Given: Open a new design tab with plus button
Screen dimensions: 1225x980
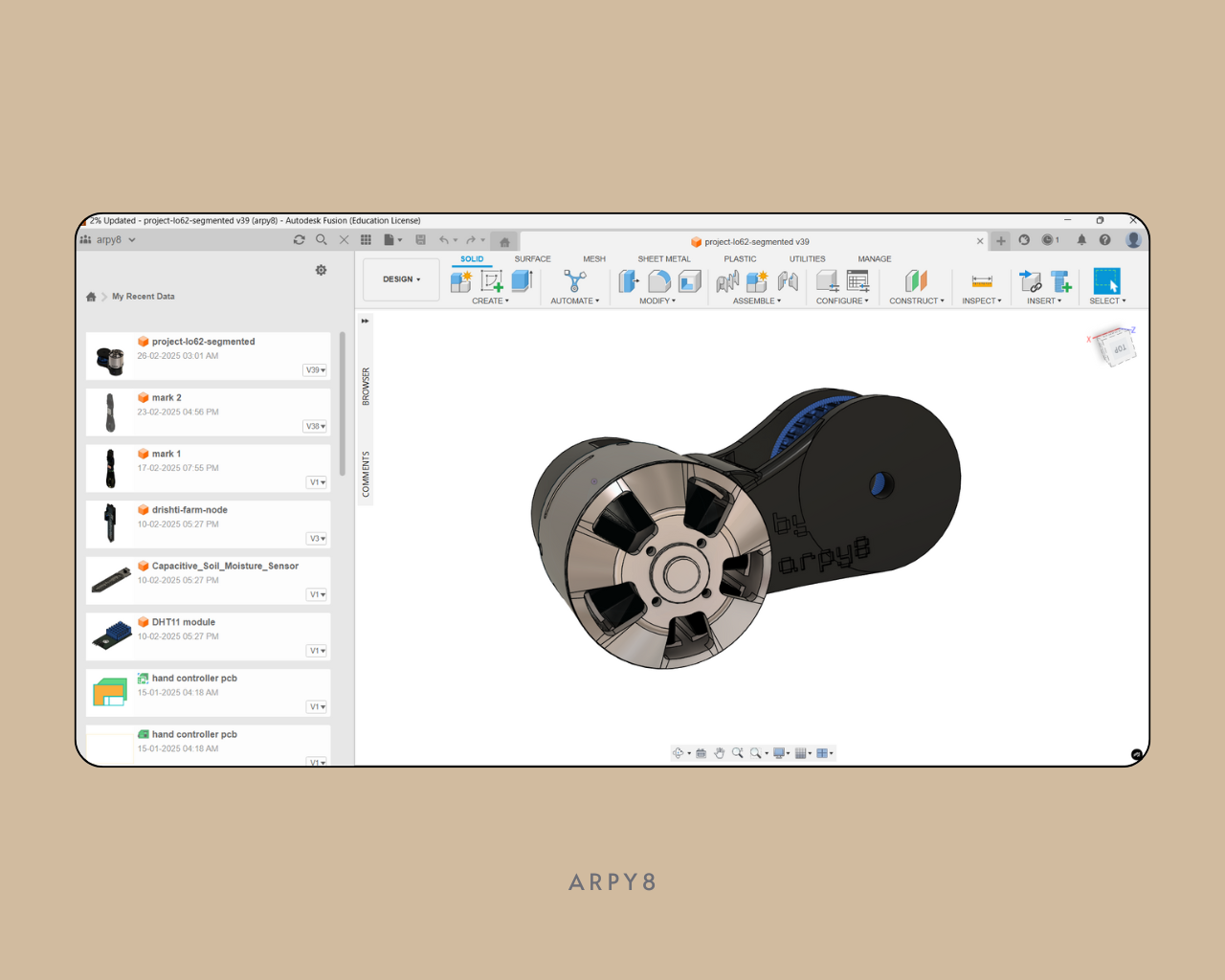Looking at the screenshot, I should point(1000,241).
